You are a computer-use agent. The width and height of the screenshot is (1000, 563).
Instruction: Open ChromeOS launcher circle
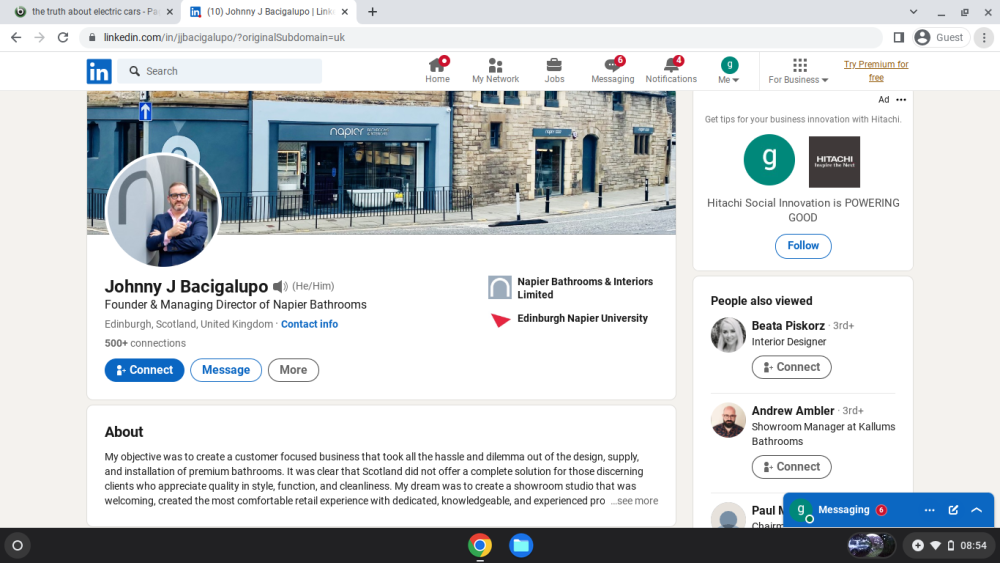[x=17, y=546]
